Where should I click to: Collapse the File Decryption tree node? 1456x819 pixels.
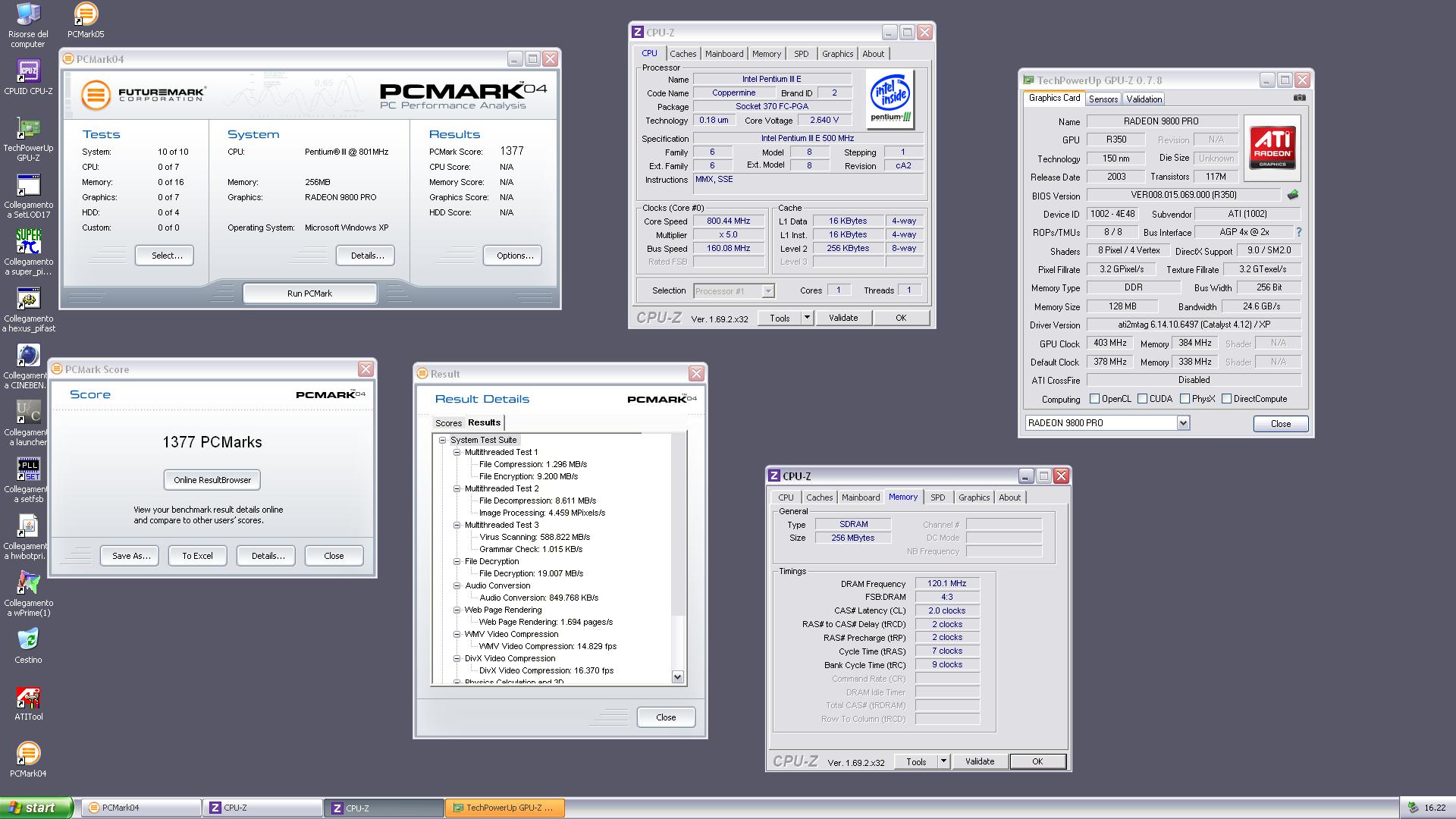457,561
